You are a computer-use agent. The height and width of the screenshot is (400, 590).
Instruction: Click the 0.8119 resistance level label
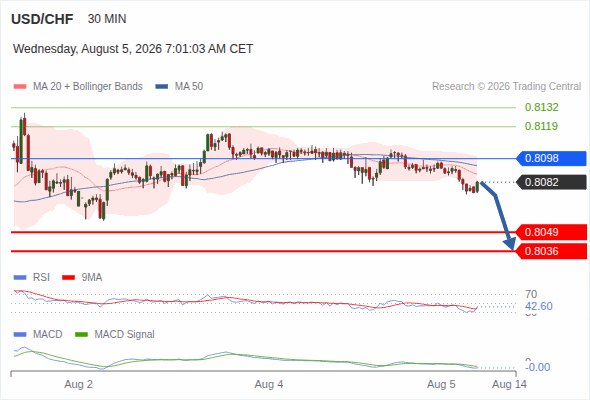[x=541, y=126]
